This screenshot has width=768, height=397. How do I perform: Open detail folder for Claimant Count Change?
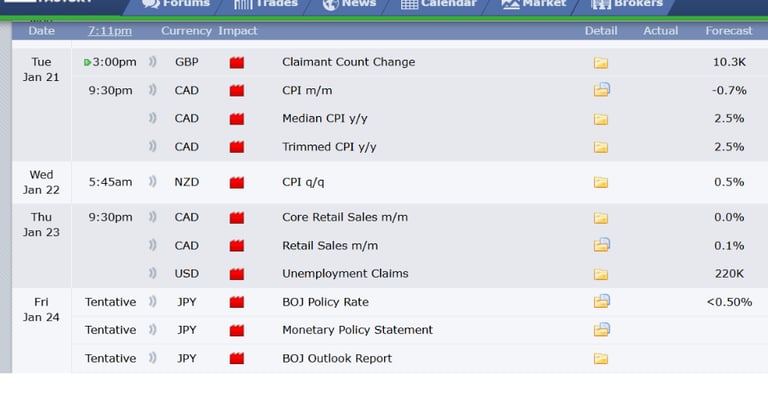[x=601, y=63]
